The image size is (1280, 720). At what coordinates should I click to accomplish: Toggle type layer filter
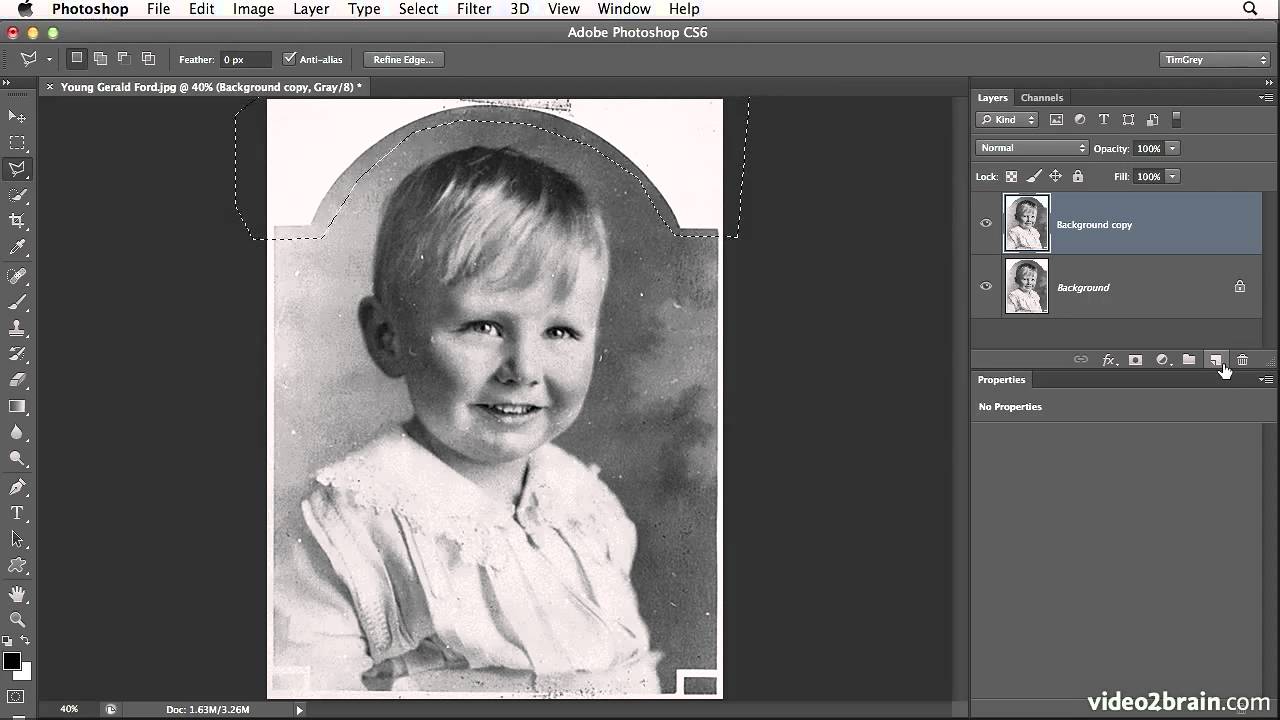1104,120
